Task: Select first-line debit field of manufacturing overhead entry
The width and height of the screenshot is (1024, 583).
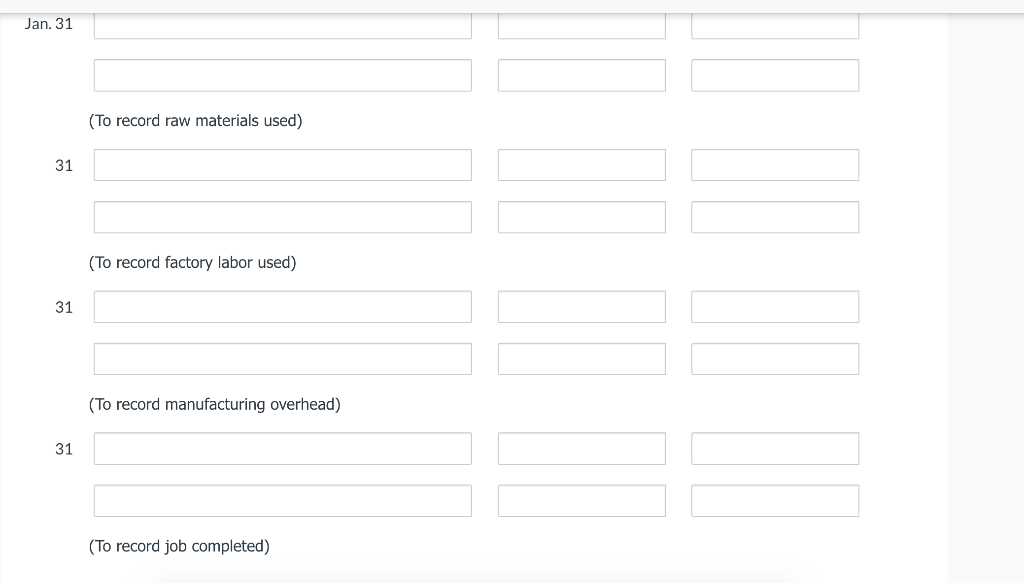Action: 581,307
